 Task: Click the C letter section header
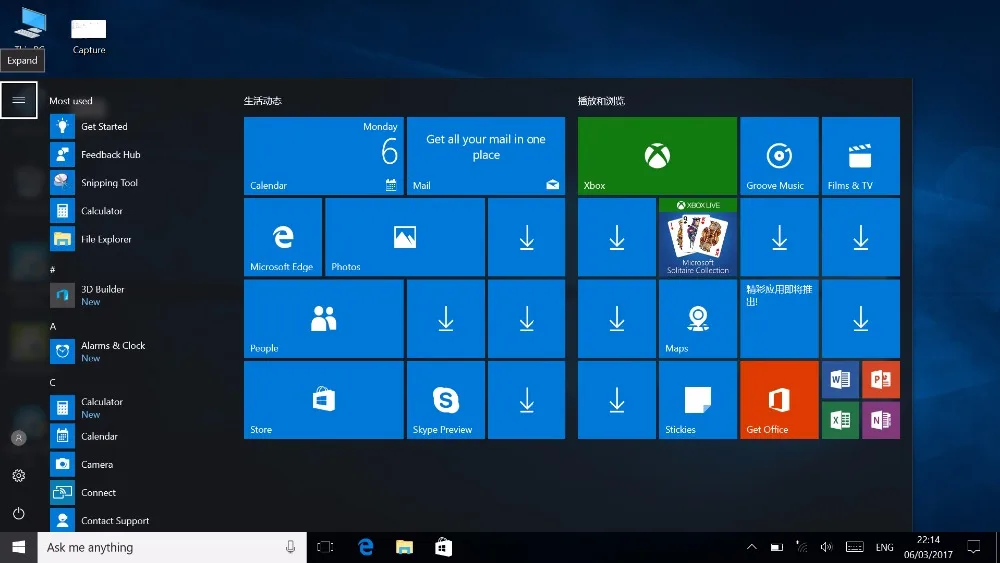53,383
